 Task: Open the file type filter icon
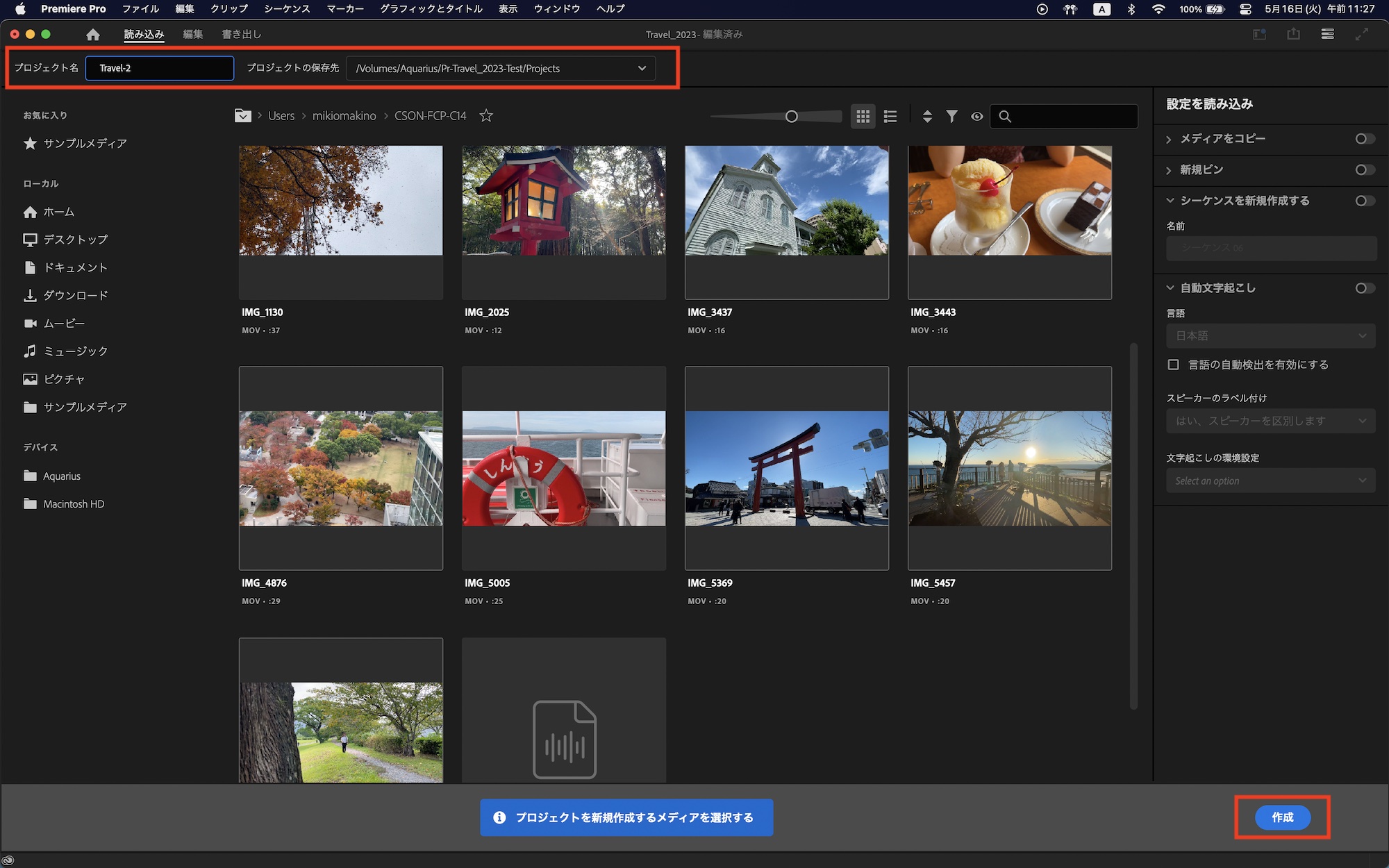point(951,117)
